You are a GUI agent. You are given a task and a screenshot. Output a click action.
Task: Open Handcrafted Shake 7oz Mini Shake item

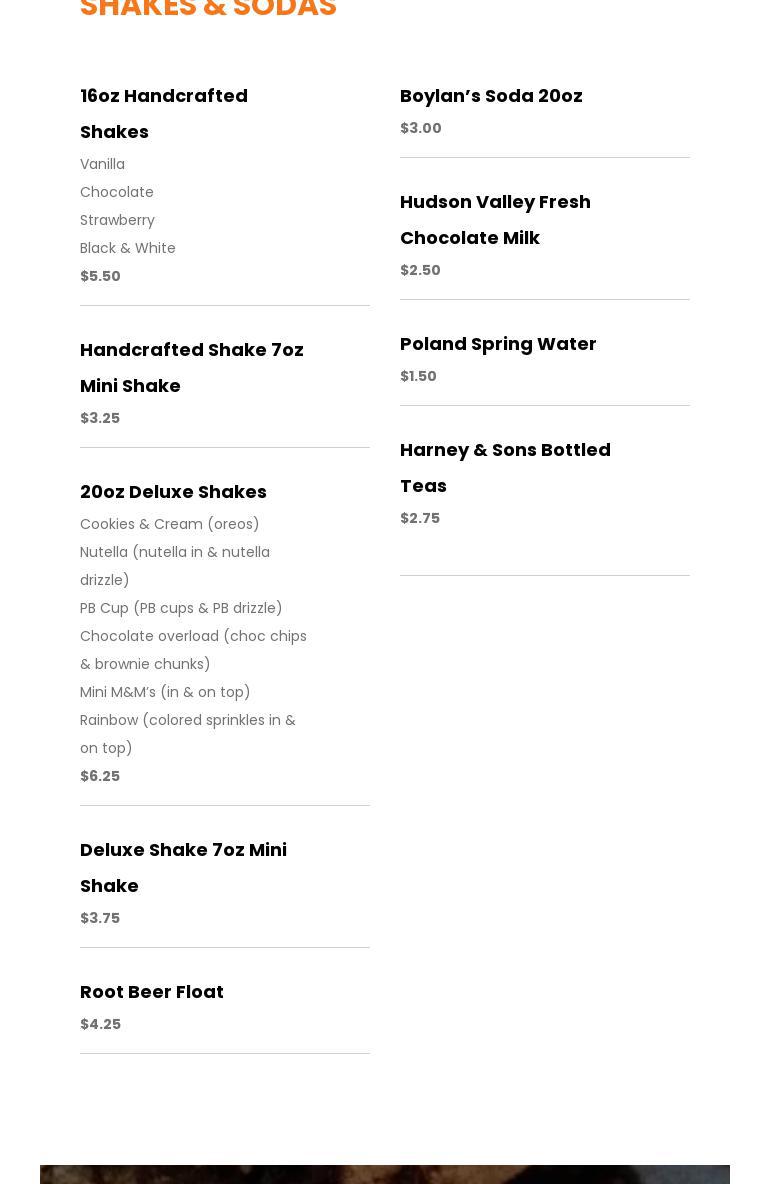click(x=192, y=368)
